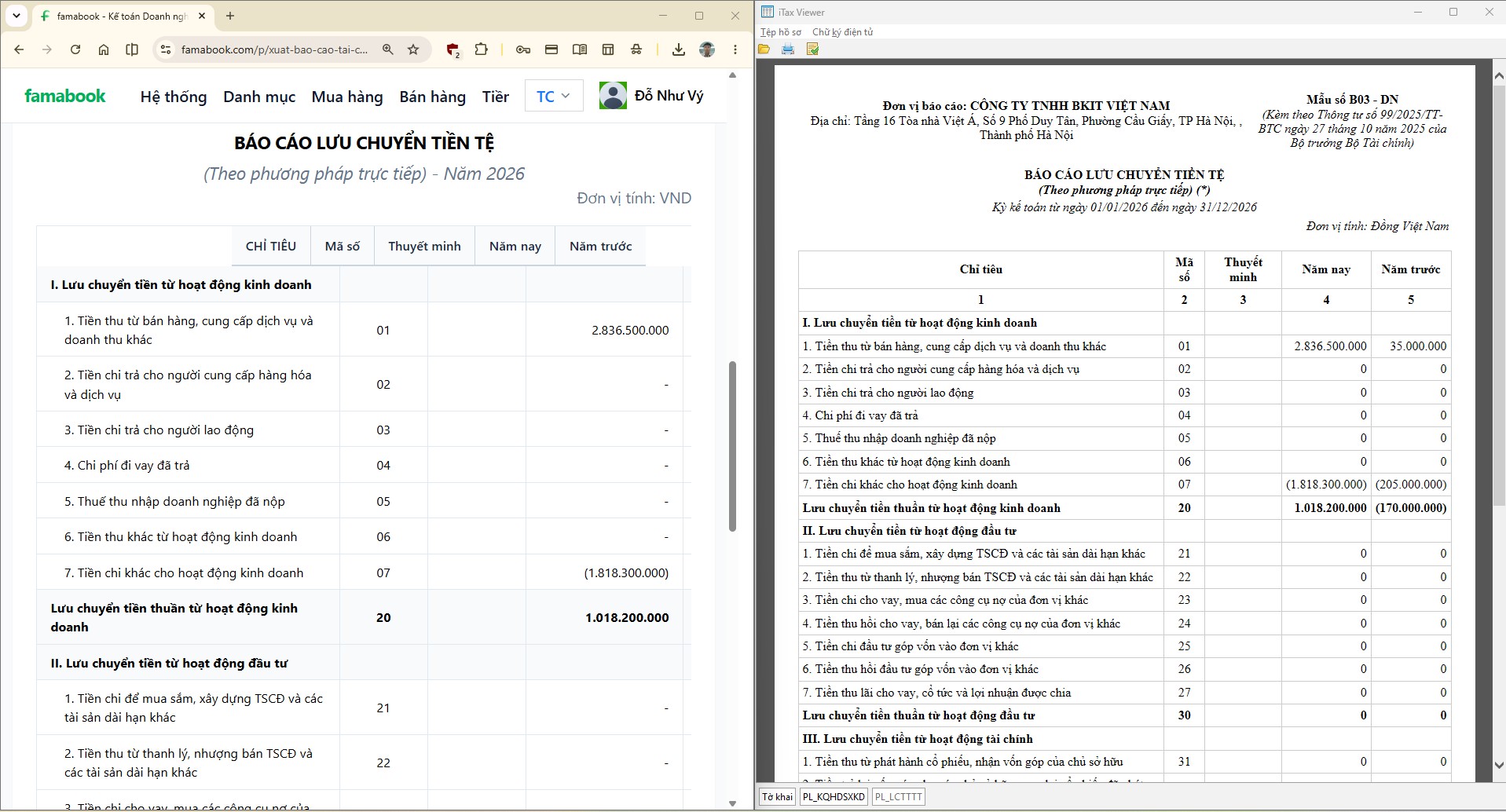Click iTax Viewer's scroll down arrow

pos(1499,765)
